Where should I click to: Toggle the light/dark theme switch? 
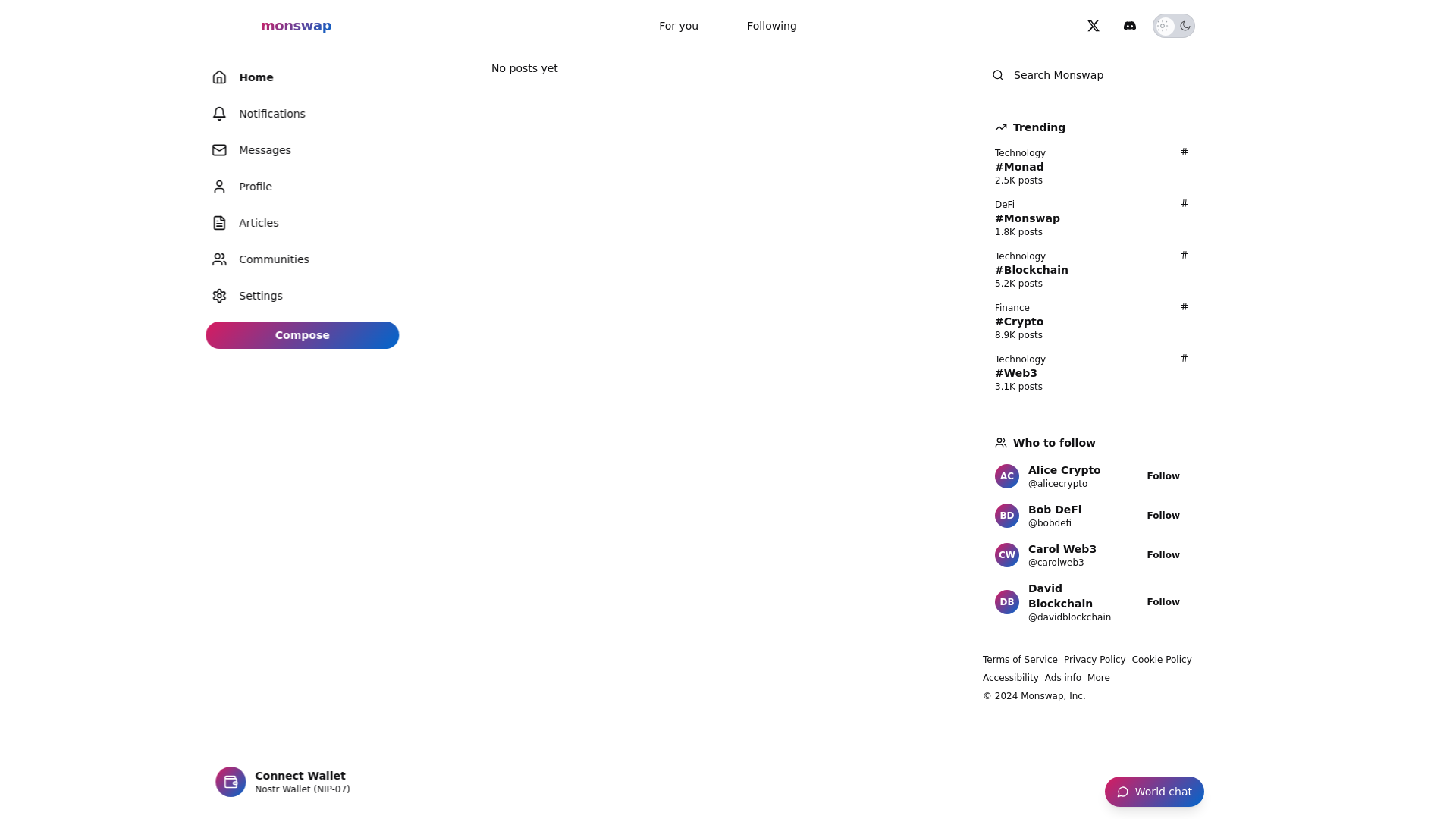coord(1173,26)
